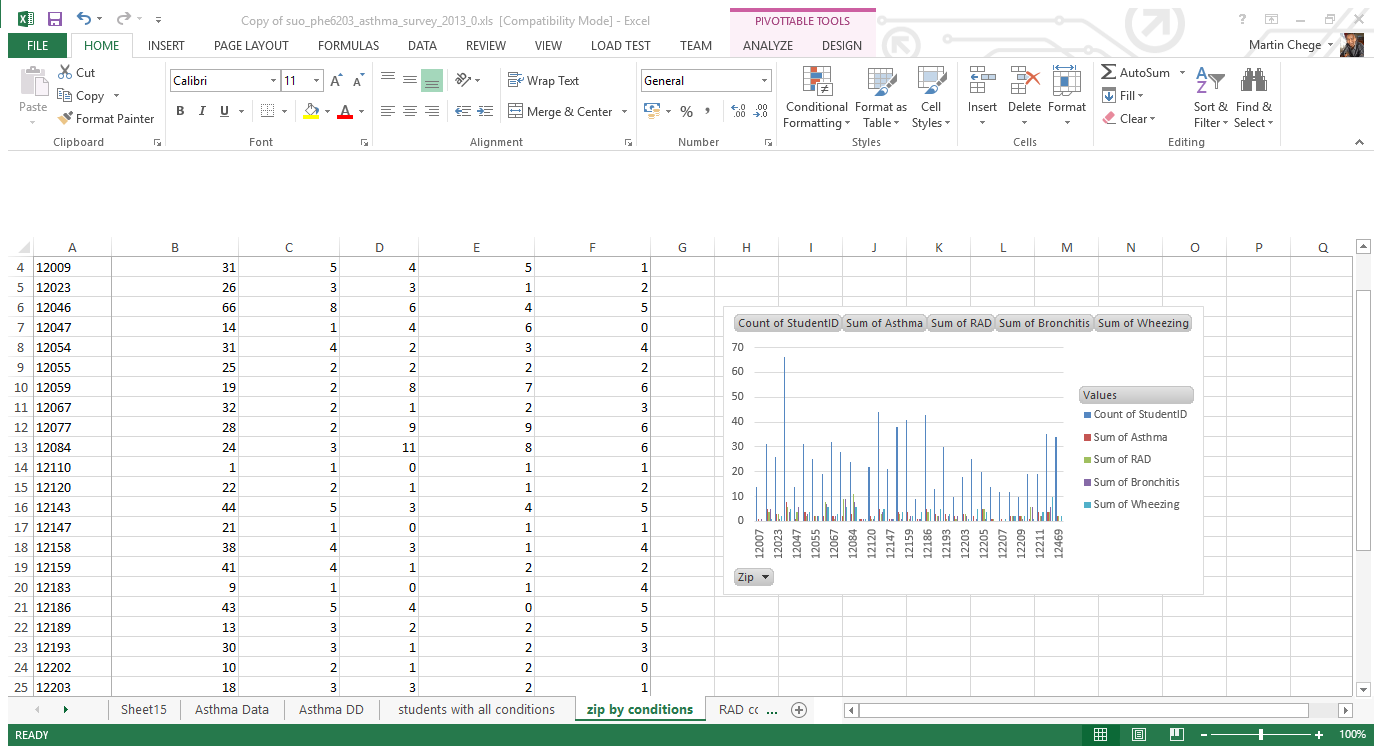Switch to the Asthma Data sheet tab
Viewport: 1382px width, 754px height.
point(231,710)
